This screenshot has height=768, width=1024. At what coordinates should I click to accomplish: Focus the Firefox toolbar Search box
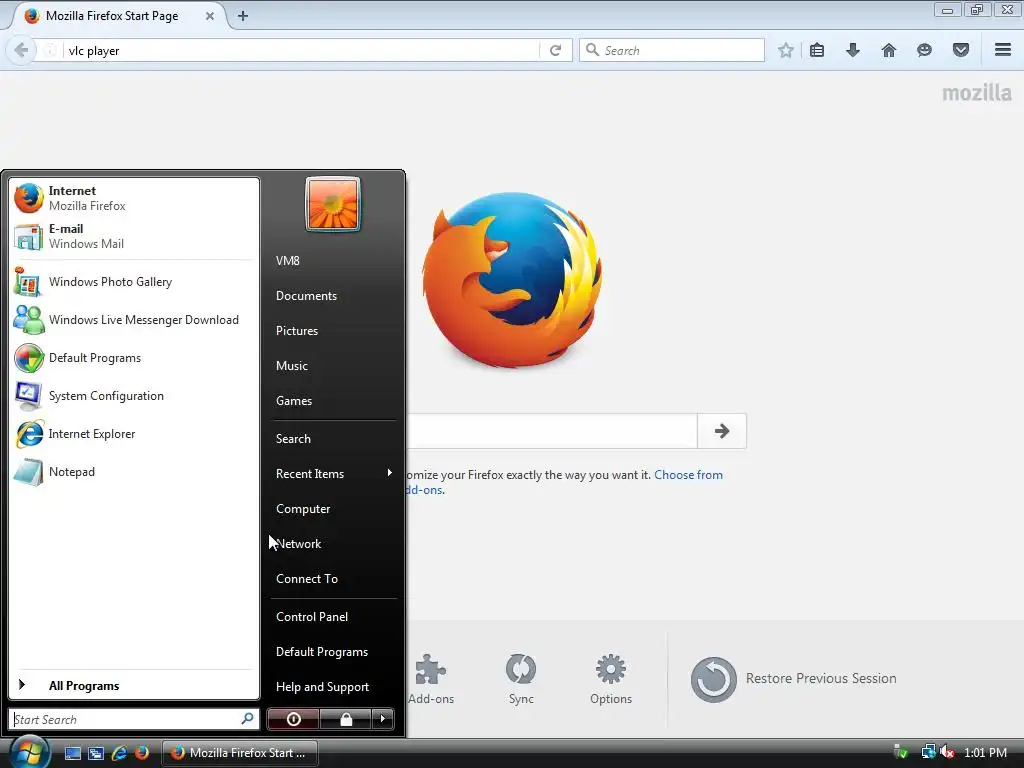[x=672, y=50]
